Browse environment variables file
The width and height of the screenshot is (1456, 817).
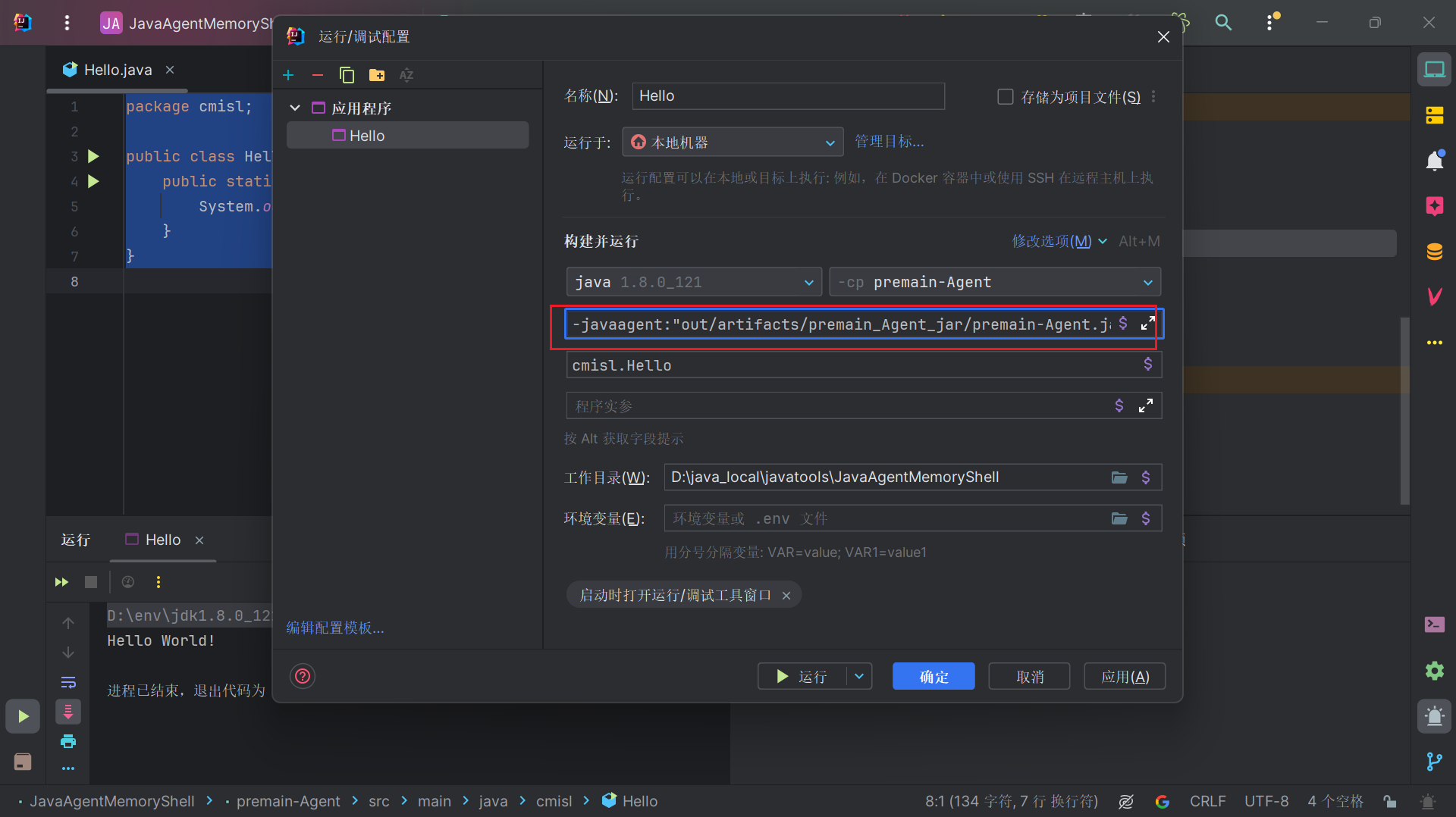(x=1119, y=518)
